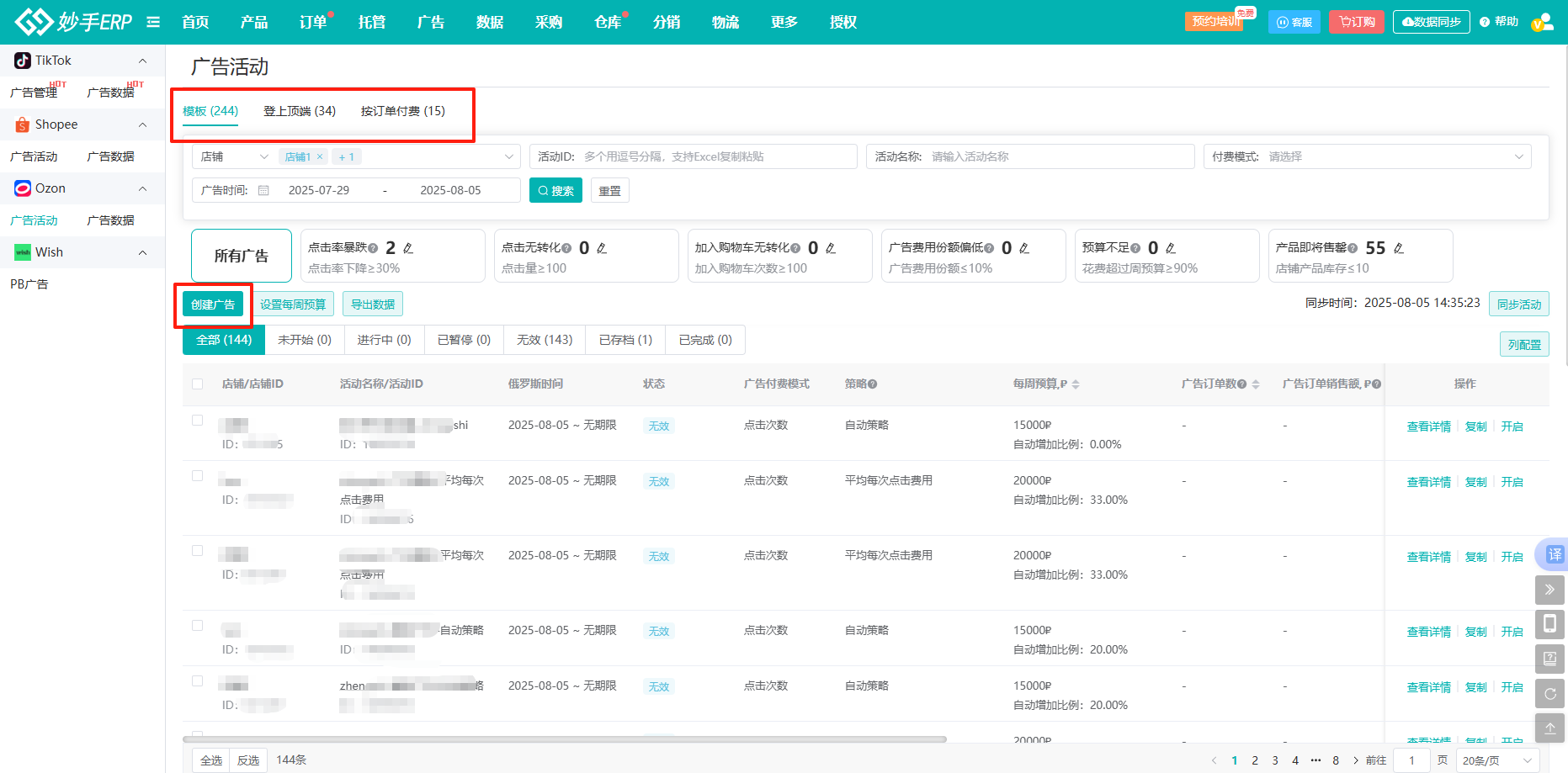
Task: Click the hamburger menu icon beside logo
Action: (x=153, y=22)
